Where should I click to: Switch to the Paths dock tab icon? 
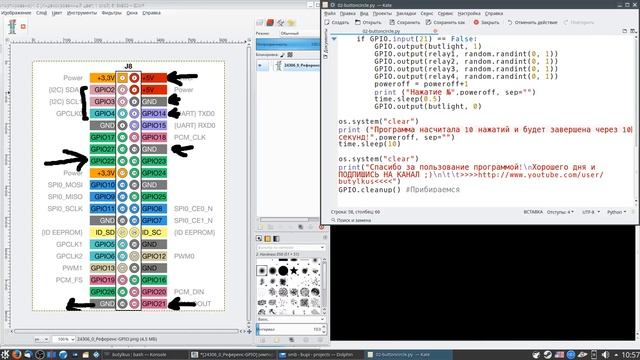[280, 23]
